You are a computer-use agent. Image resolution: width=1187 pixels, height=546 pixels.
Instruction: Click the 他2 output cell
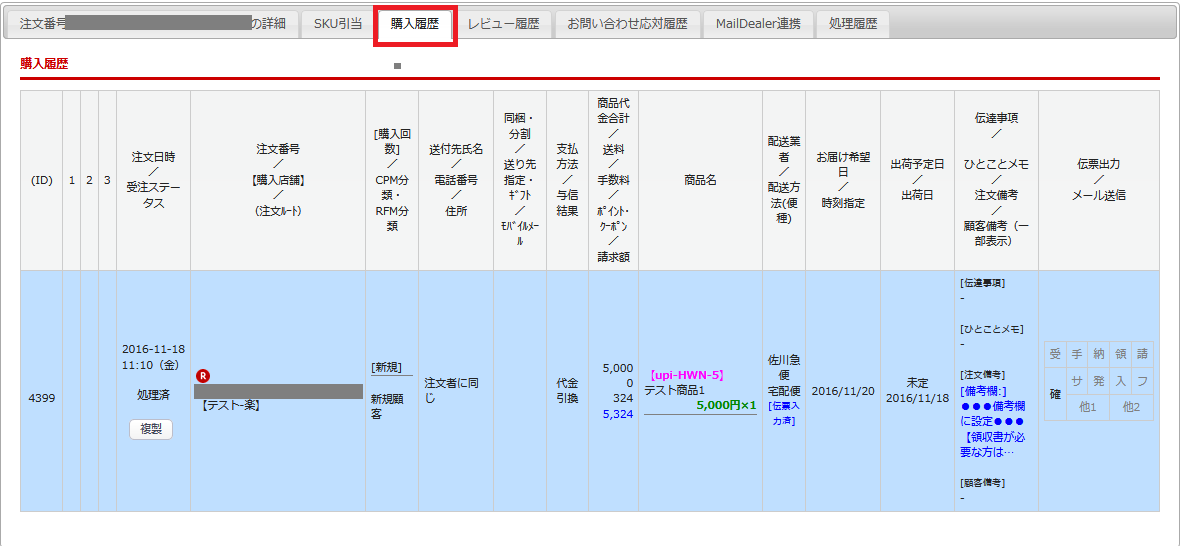[1131, 407]
